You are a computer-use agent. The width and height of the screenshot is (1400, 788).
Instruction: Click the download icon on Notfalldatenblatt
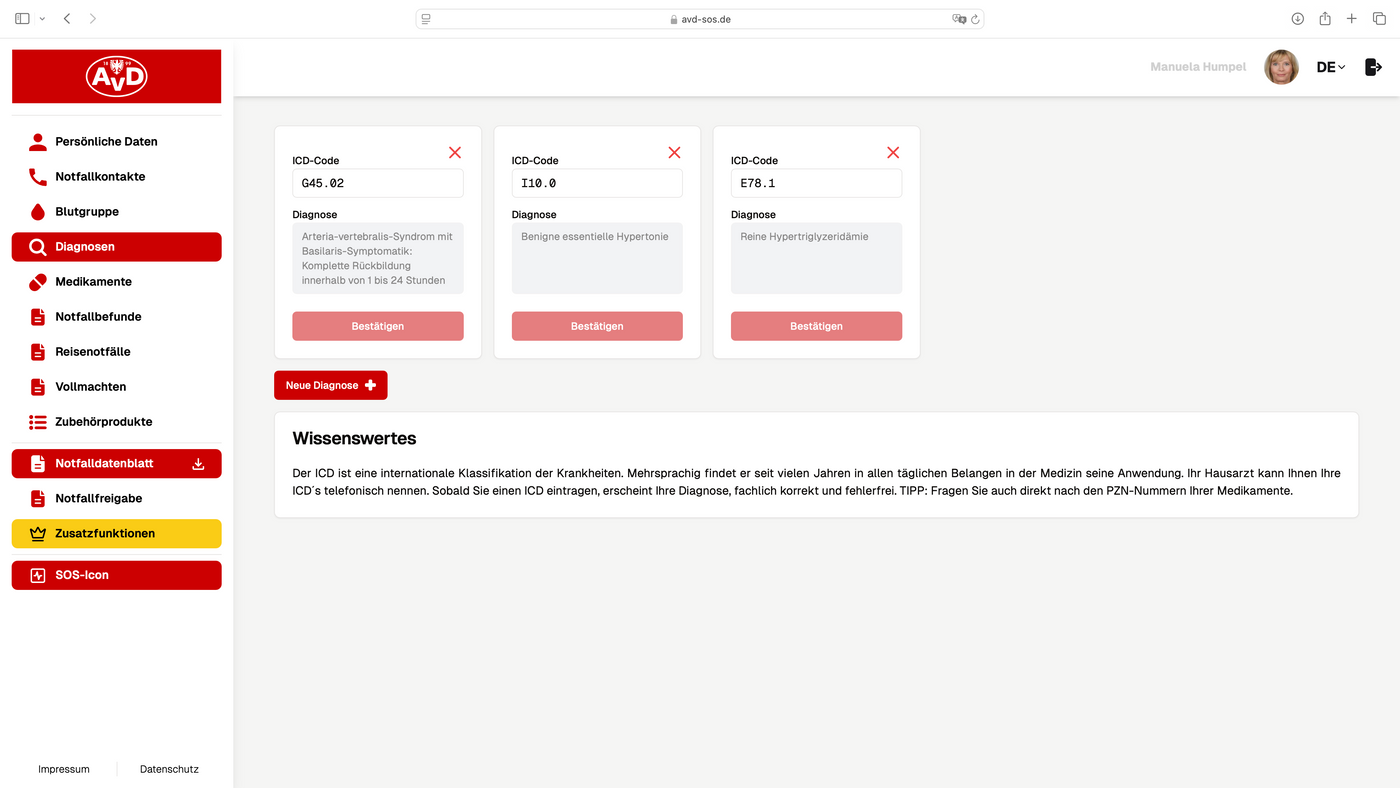coord(198,464)
